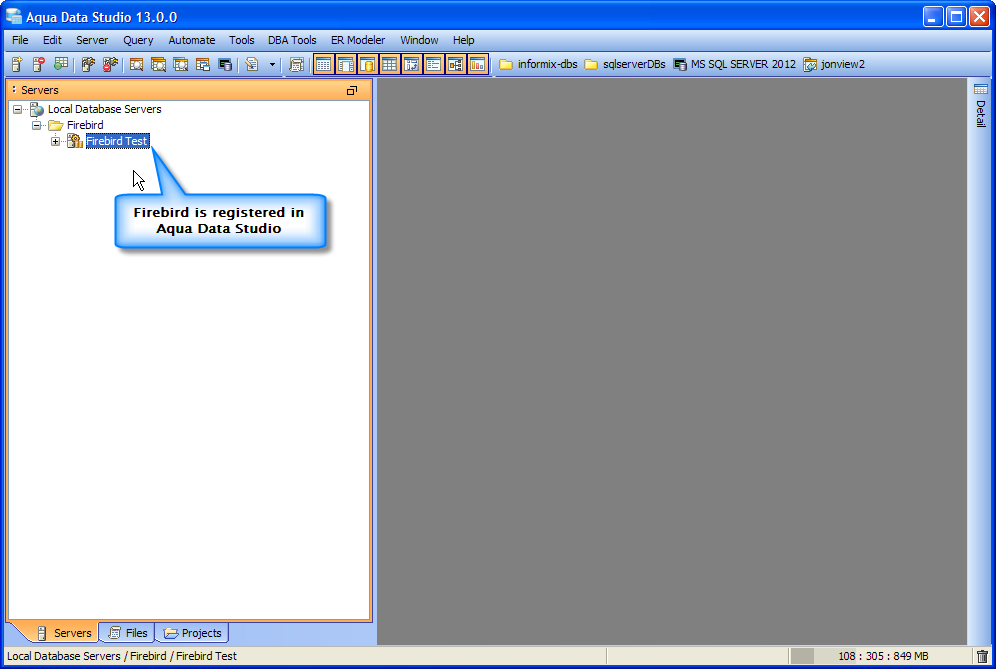Click the Servers panel title grip

14,90
